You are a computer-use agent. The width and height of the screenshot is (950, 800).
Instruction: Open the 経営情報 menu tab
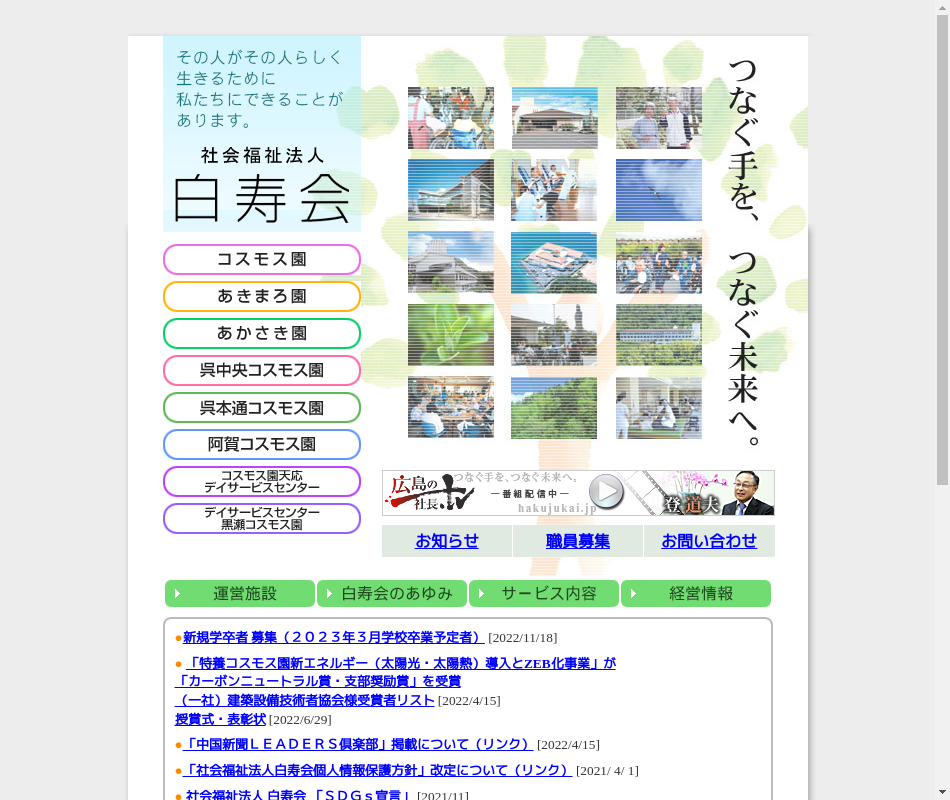(696, 594)
